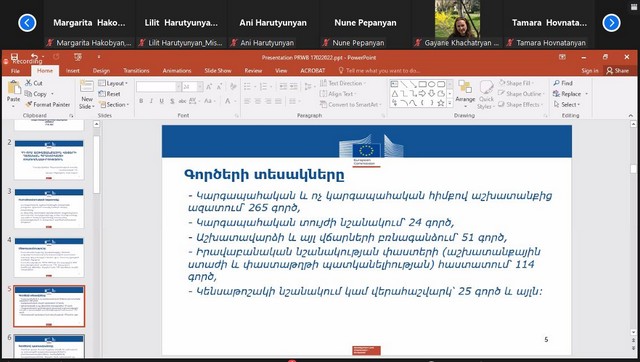Decrease font size with the smaller A icon
Screen dimensions: 640x362
220,87
